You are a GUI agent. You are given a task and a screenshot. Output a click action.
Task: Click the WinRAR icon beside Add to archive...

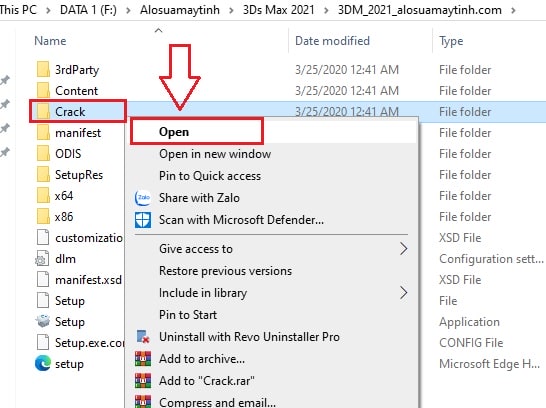click(143, 359)
